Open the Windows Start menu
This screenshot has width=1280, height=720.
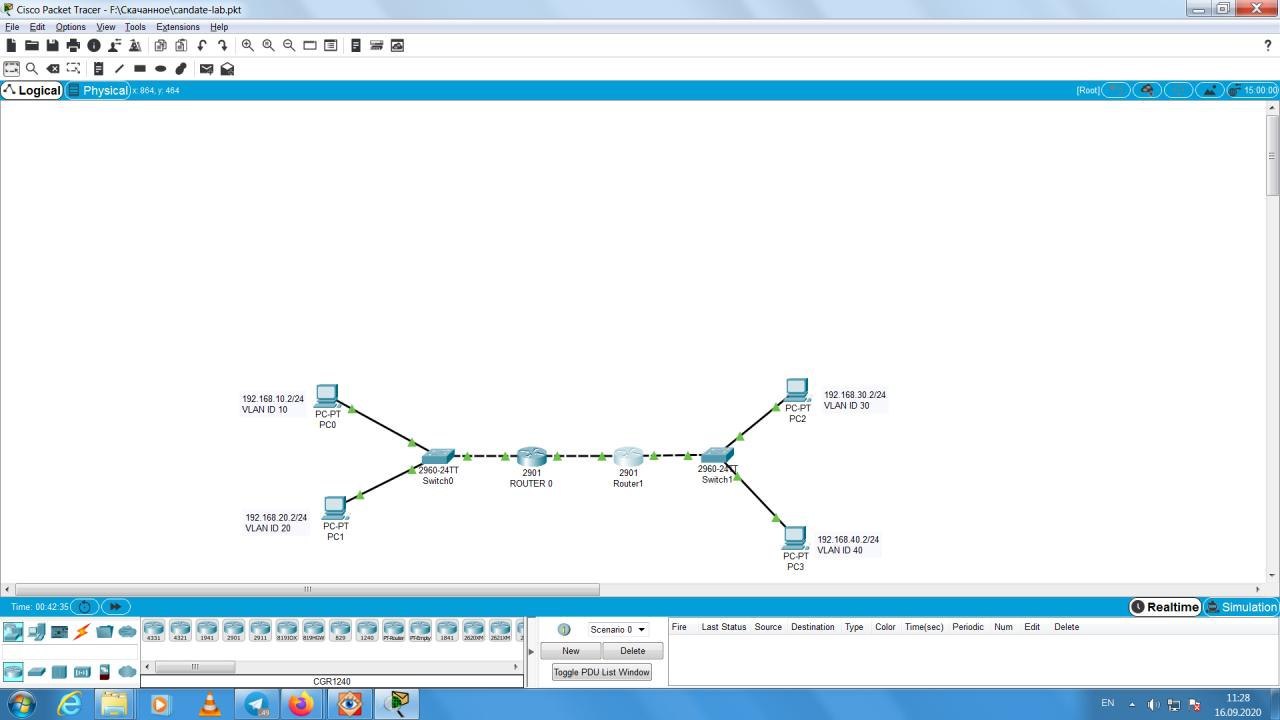(20, 704)
